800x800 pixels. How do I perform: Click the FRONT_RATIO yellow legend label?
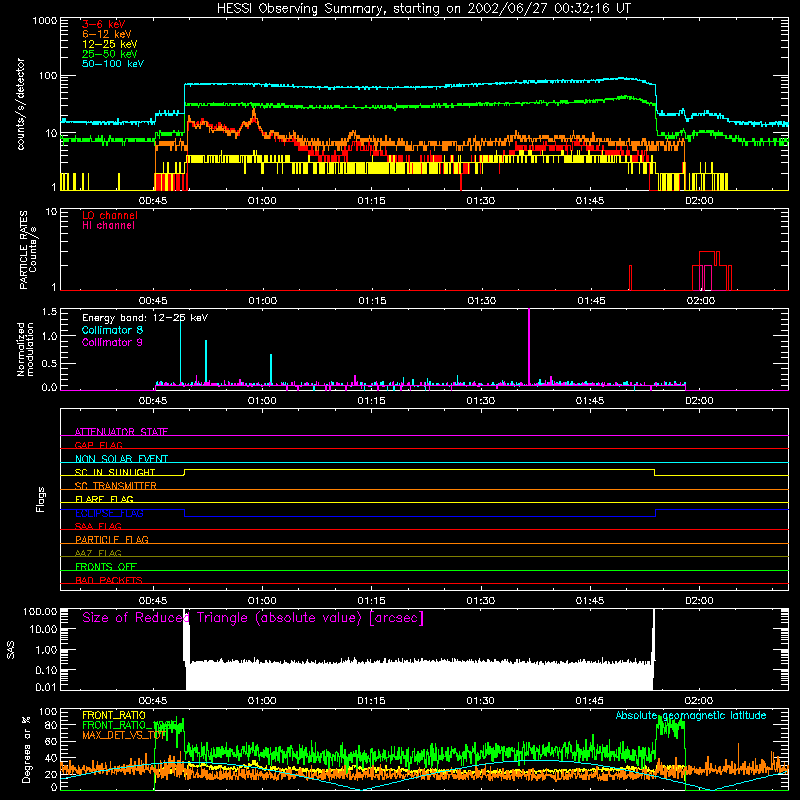(x=114, y=715)
